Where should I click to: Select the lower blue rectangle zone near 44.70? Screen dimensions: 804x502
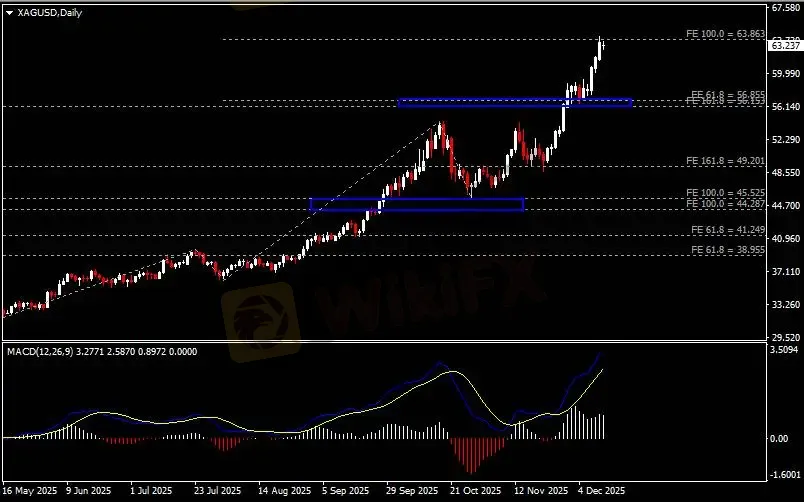click(417, 205)
